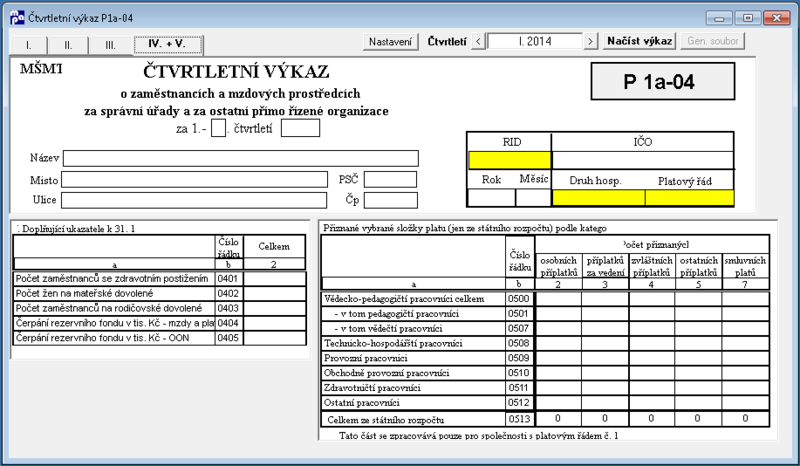Click Celkem cell for row 0405
The height and width of the screenshot is (466, 800).
(x=274, y=338)
